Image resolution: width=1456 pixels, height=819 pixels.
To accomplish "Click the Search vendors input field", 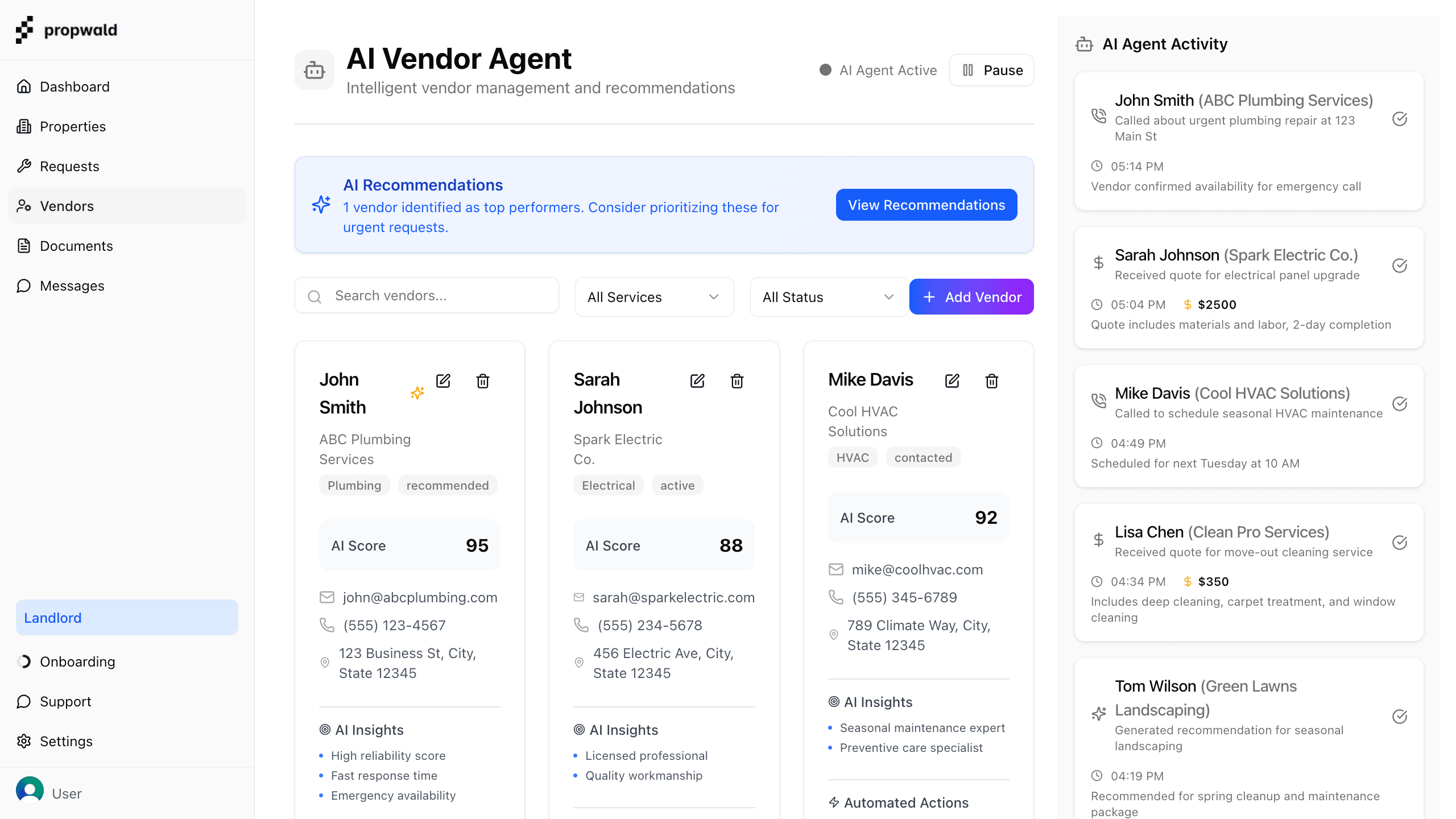I will point(427,295).
